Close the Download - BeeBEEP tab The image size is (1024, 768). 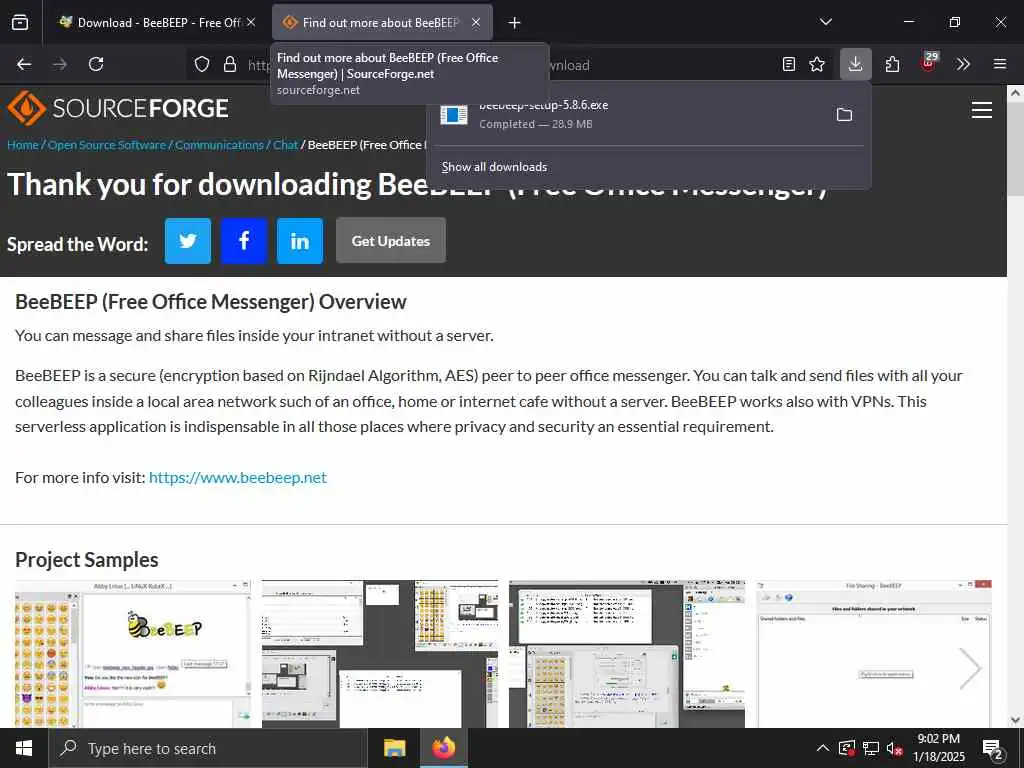(x=251, y=22)
